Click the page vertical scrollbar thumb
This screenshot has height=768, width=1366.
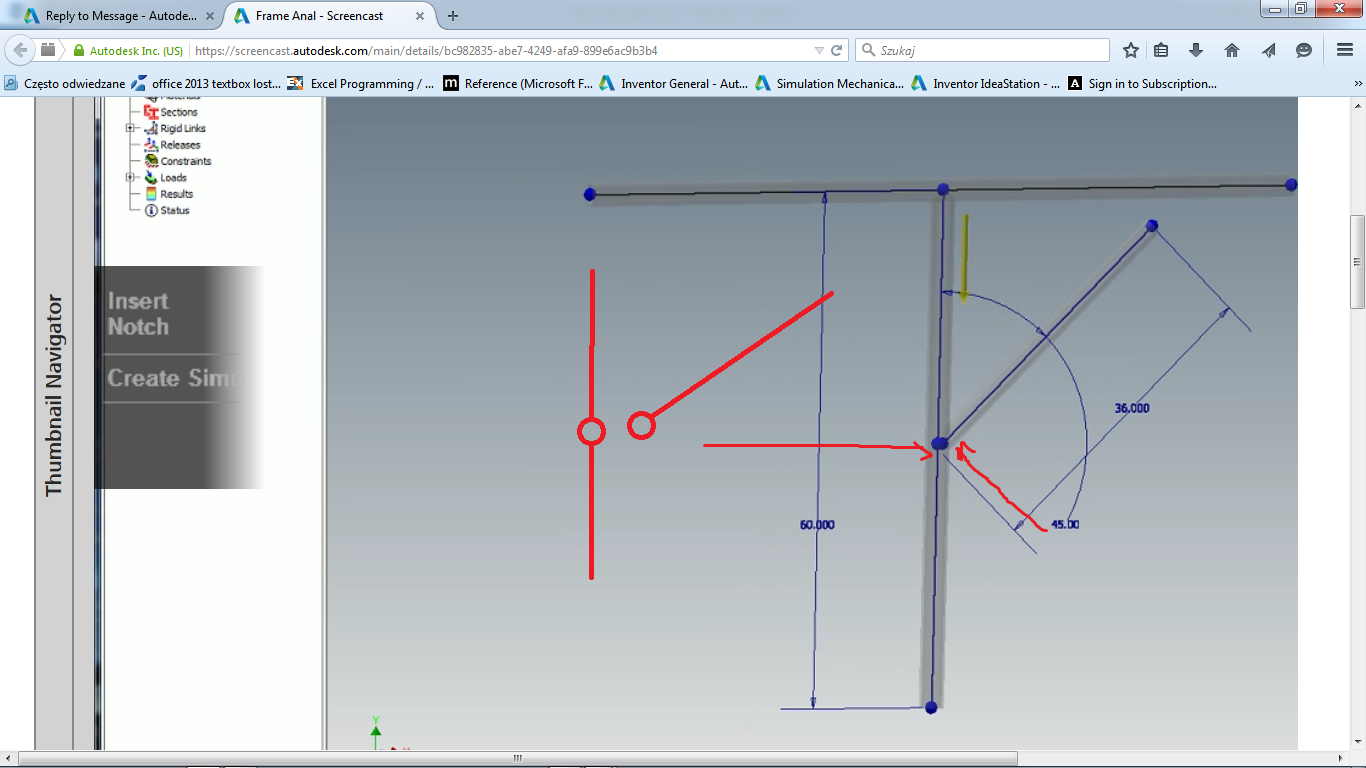pos(1357,261)
